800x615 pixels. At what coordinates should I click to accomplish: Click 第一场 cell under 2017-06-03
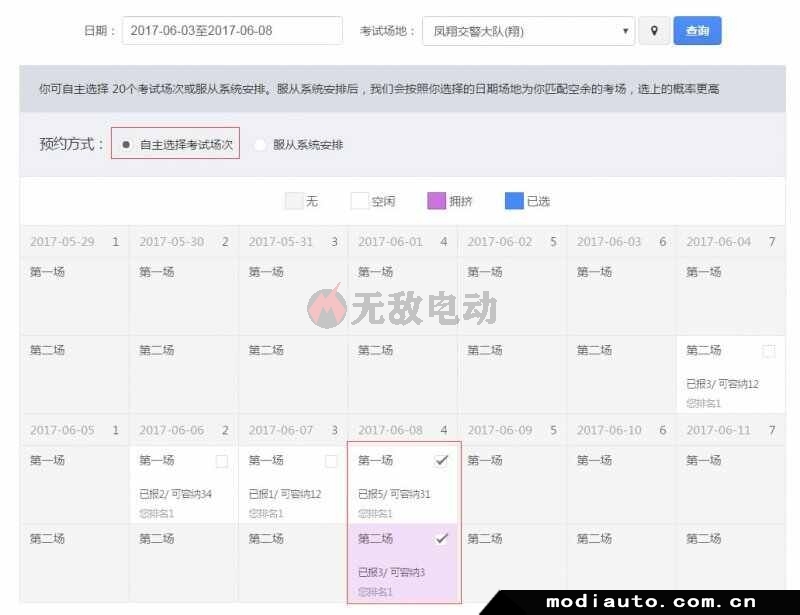tap(621, 296)
